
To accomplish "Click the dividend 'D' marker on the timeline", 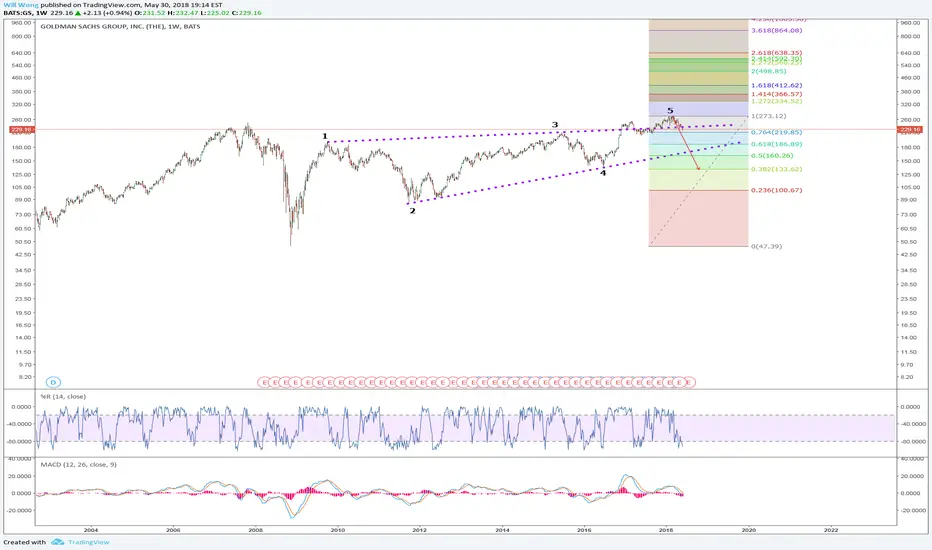I will tap(53, 382).
